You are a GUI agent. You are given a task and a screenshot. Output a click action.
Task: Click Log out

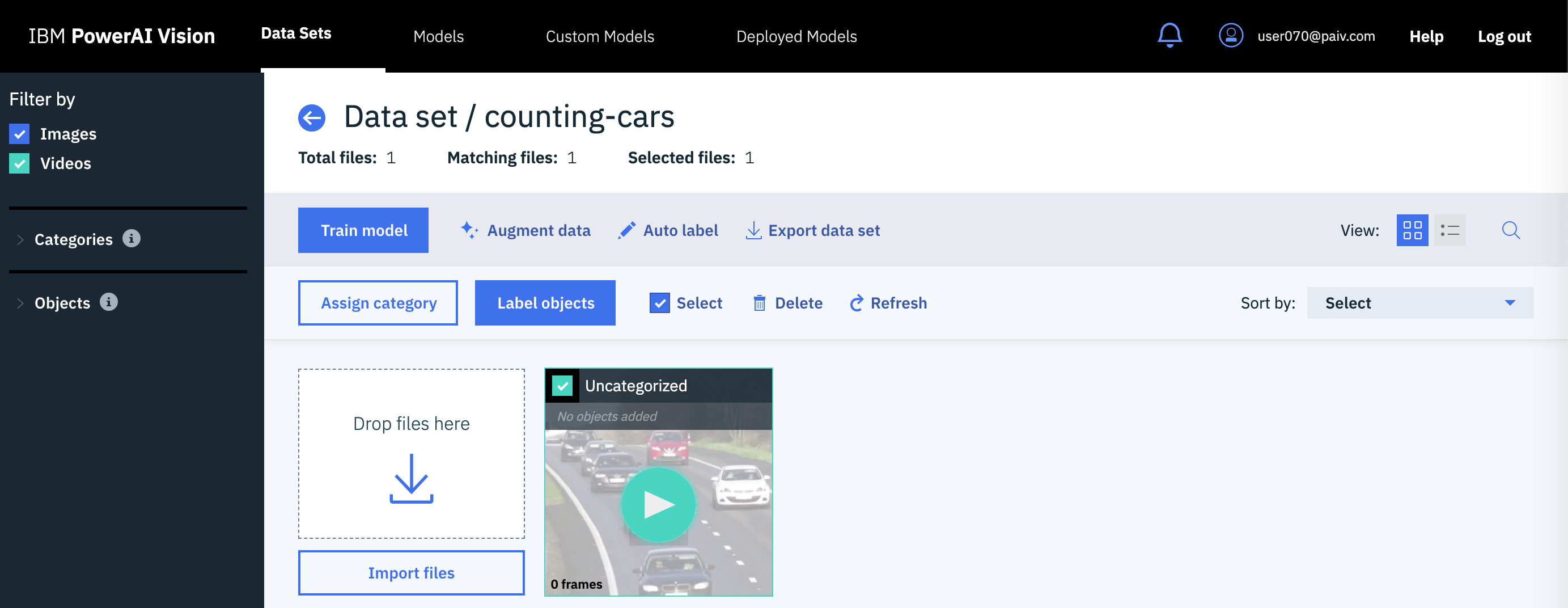pos(1504,36)
